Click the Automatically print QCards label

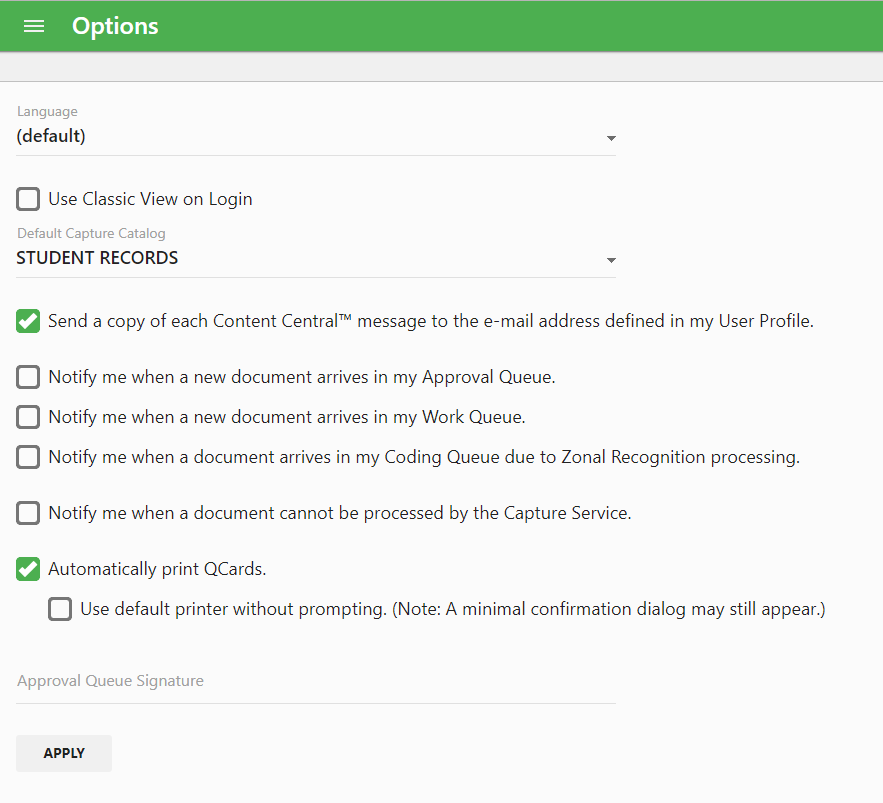(157, 569)
